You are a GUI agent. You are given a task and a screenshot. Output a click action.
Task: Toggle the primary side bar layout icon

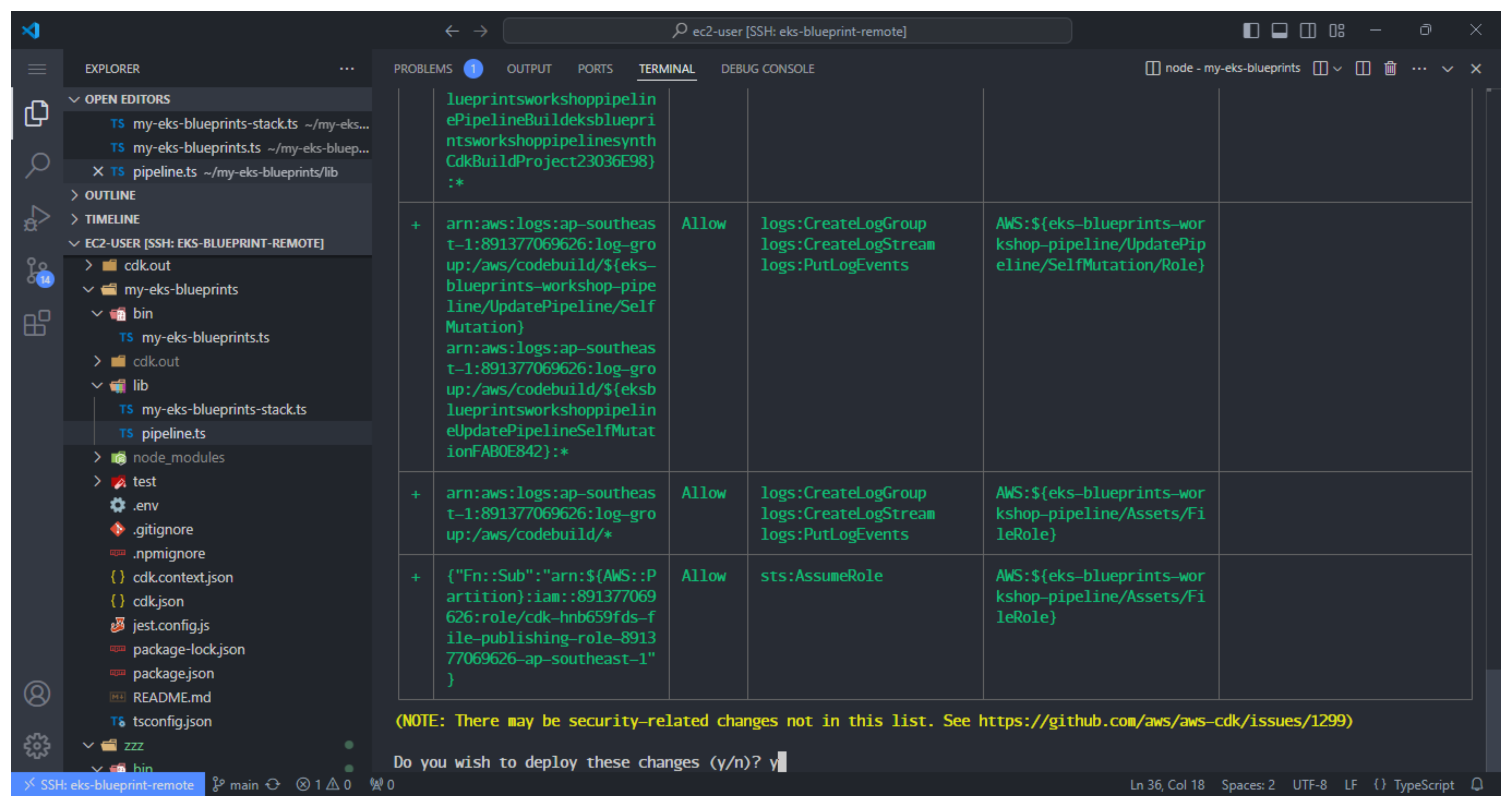[1251, 30]
